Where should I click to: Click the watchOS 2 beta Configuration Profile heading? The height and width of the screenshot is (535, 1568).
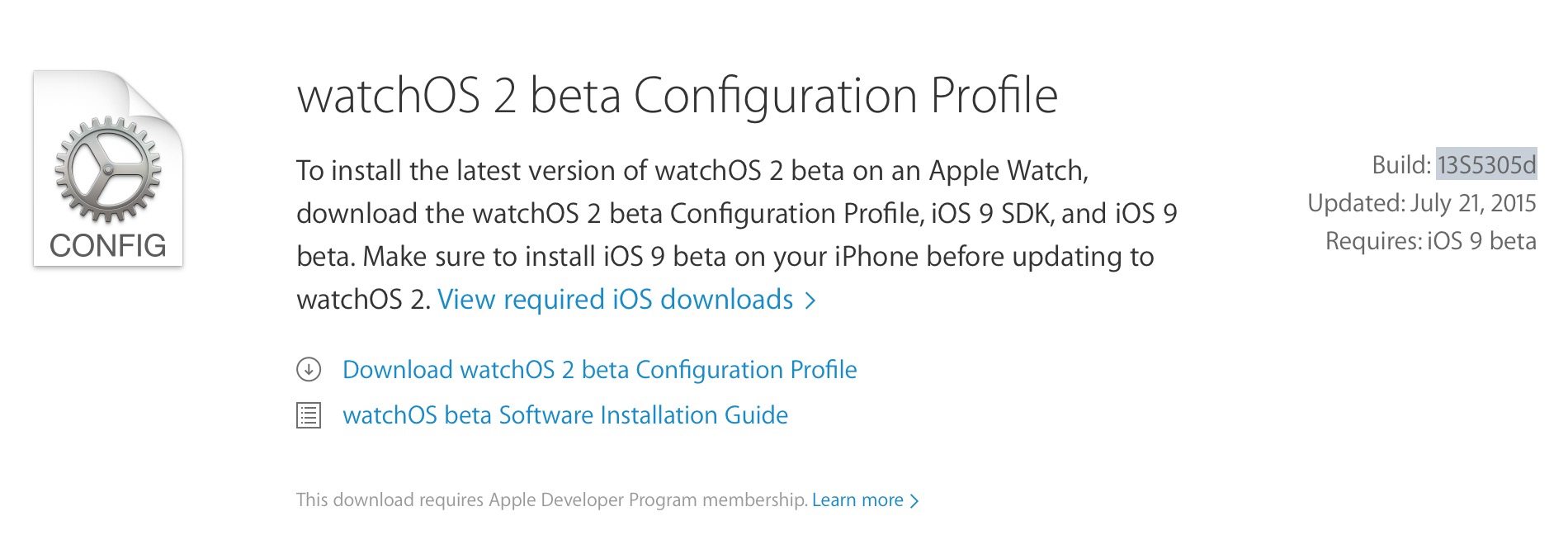(x=677, y=96)
